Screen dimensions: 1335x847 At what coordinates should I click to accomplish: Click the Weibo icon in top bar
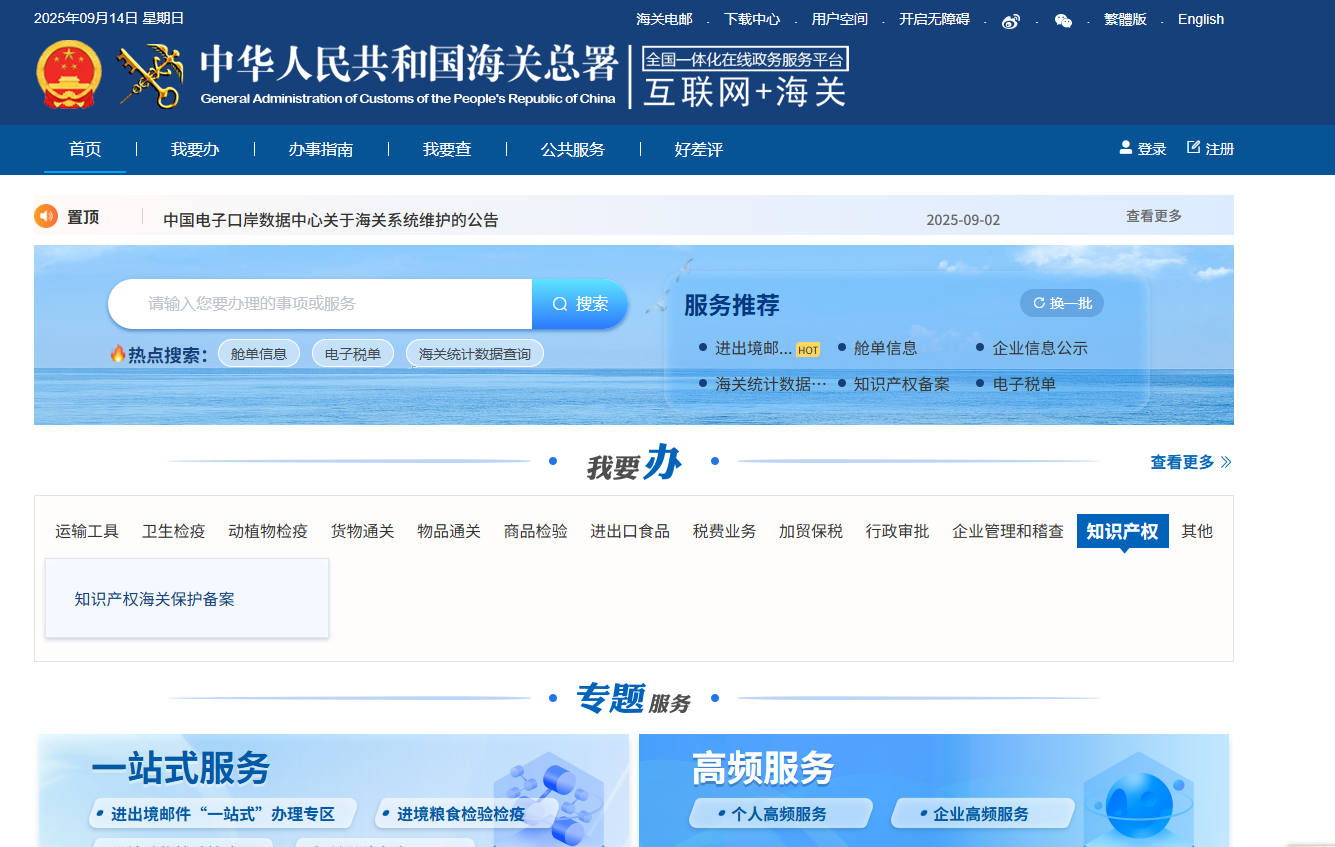[x=1010, y=20]
